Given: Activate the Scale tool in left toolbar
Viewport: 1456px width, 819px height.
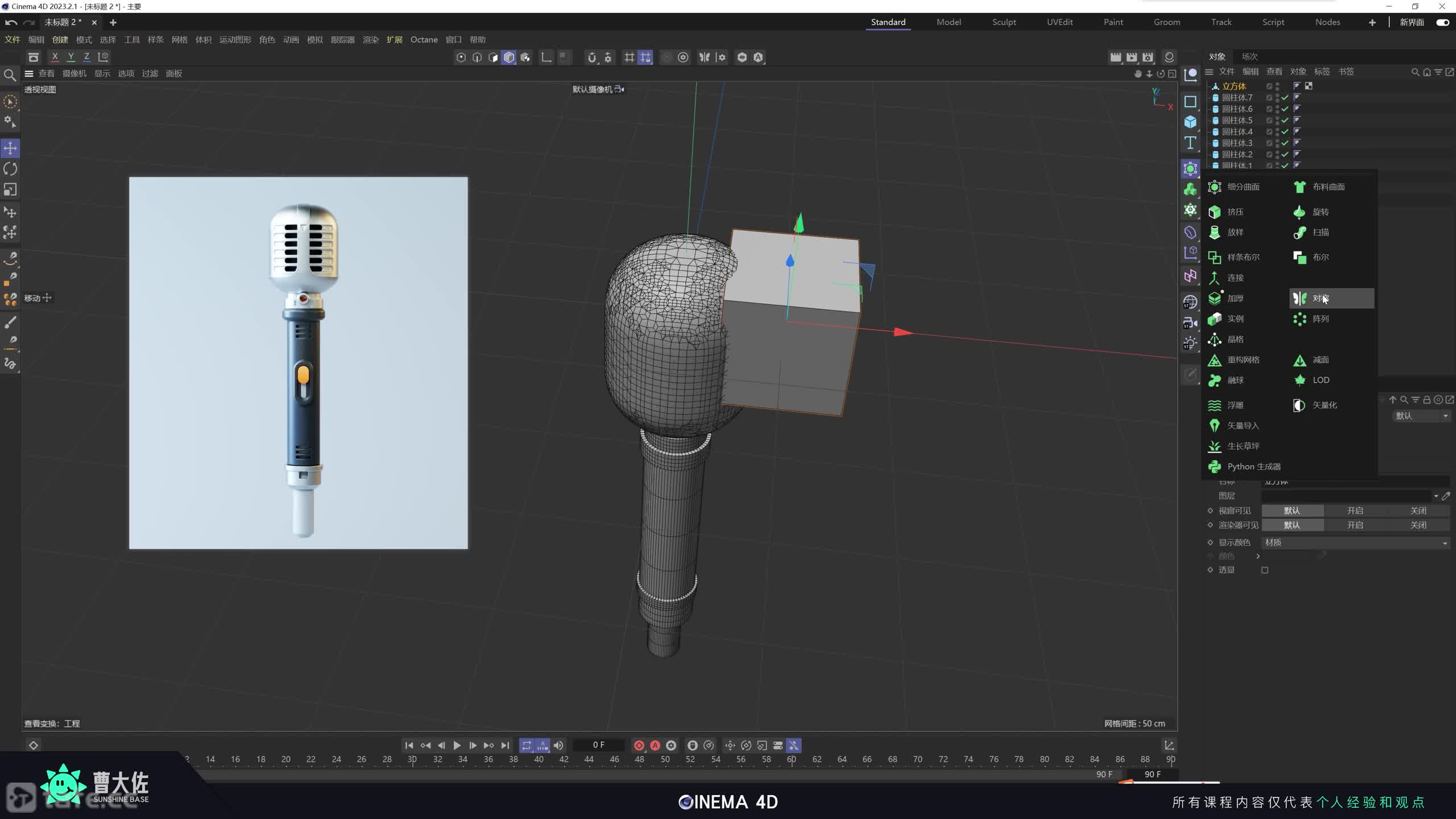Looking at the screenshot, I should pyautogui.click(x=10, y=189).
